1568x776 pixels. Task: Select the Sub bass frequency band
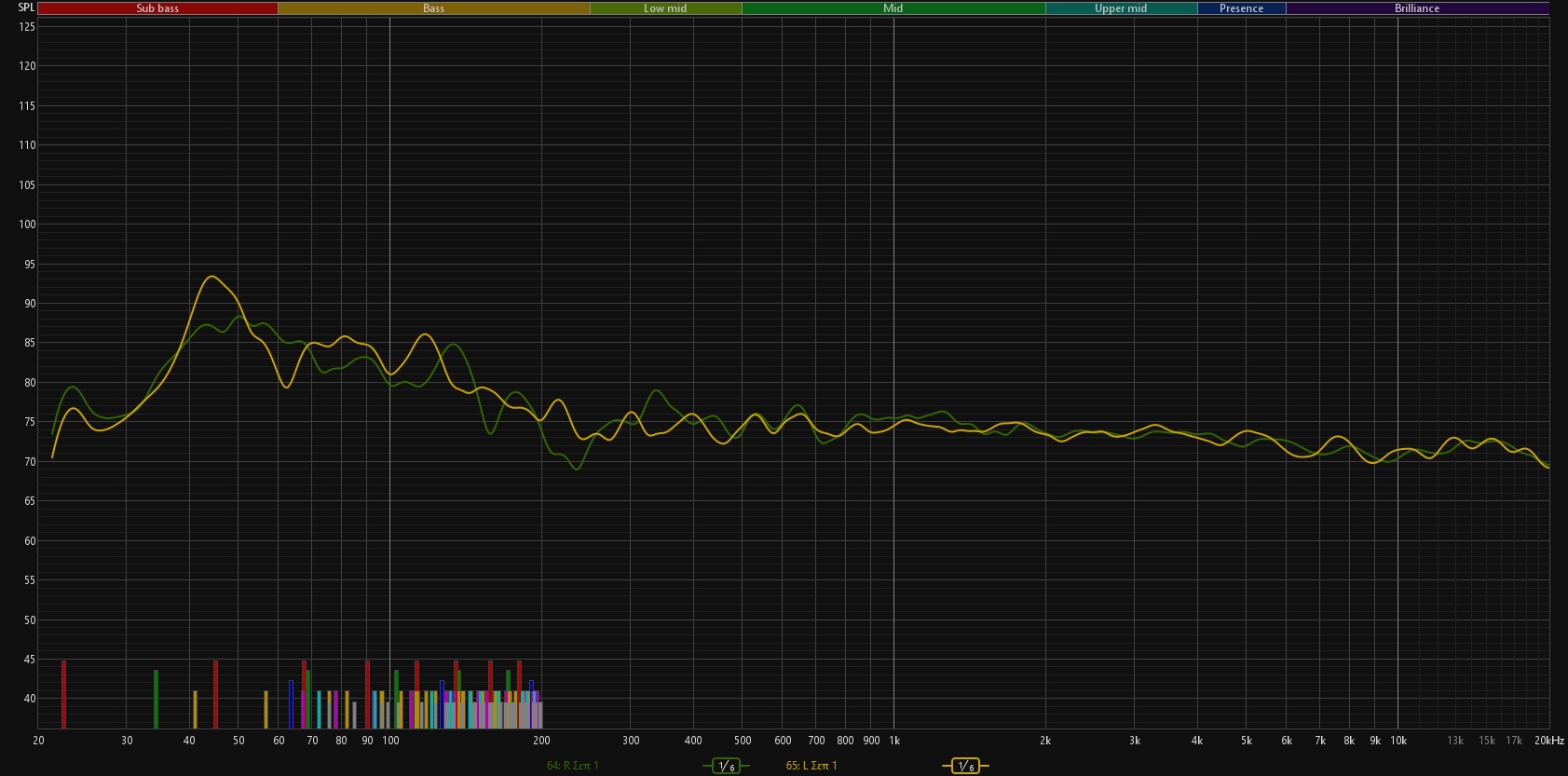(x=157, y=8)
